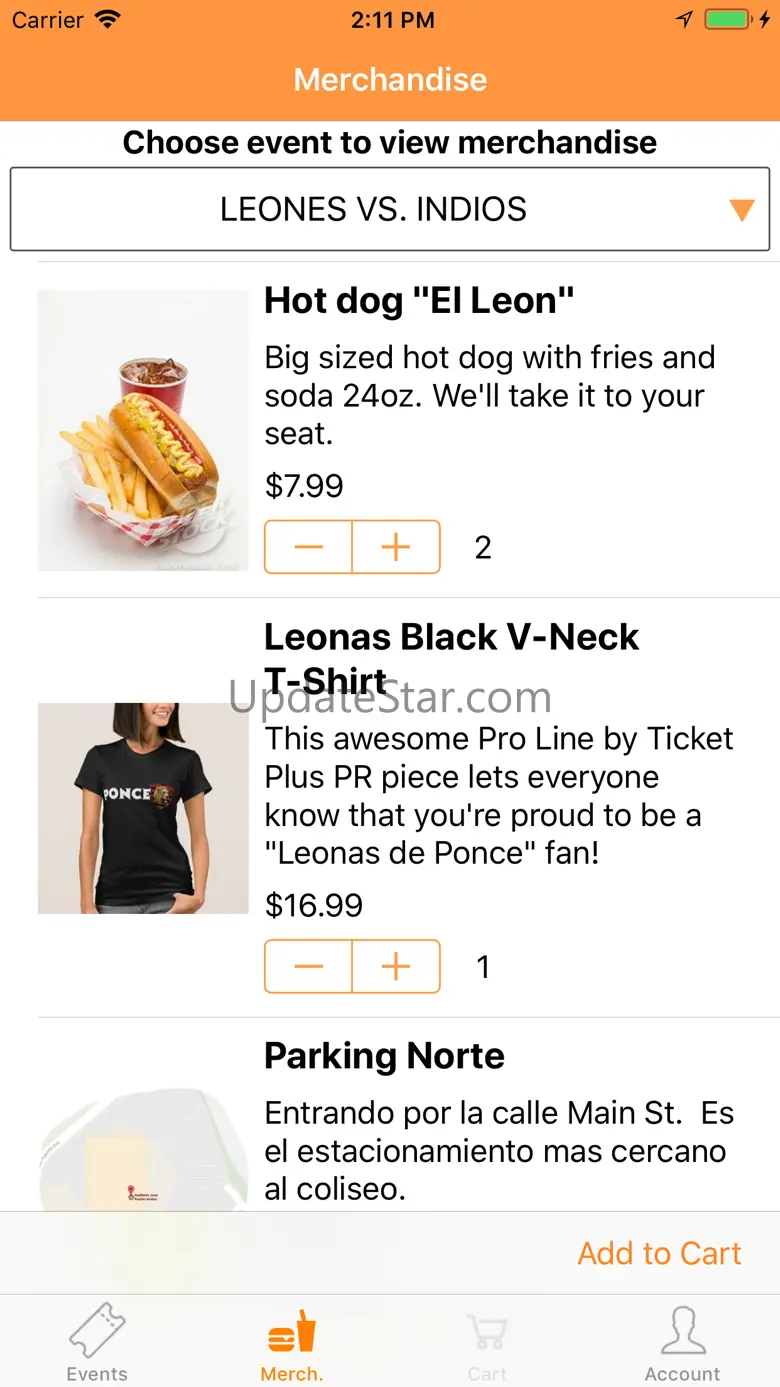The height and width of the screenshot is (1387, 780).
Task: Tap the location arrow status icon
Action: (684, 20)
